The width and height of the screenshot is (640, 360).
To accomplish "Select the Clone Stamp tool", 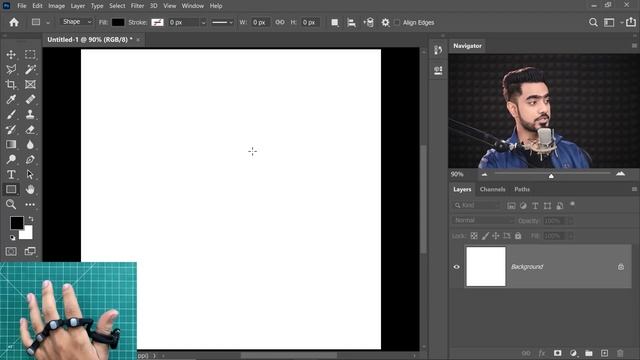I will tap(30, 115).
